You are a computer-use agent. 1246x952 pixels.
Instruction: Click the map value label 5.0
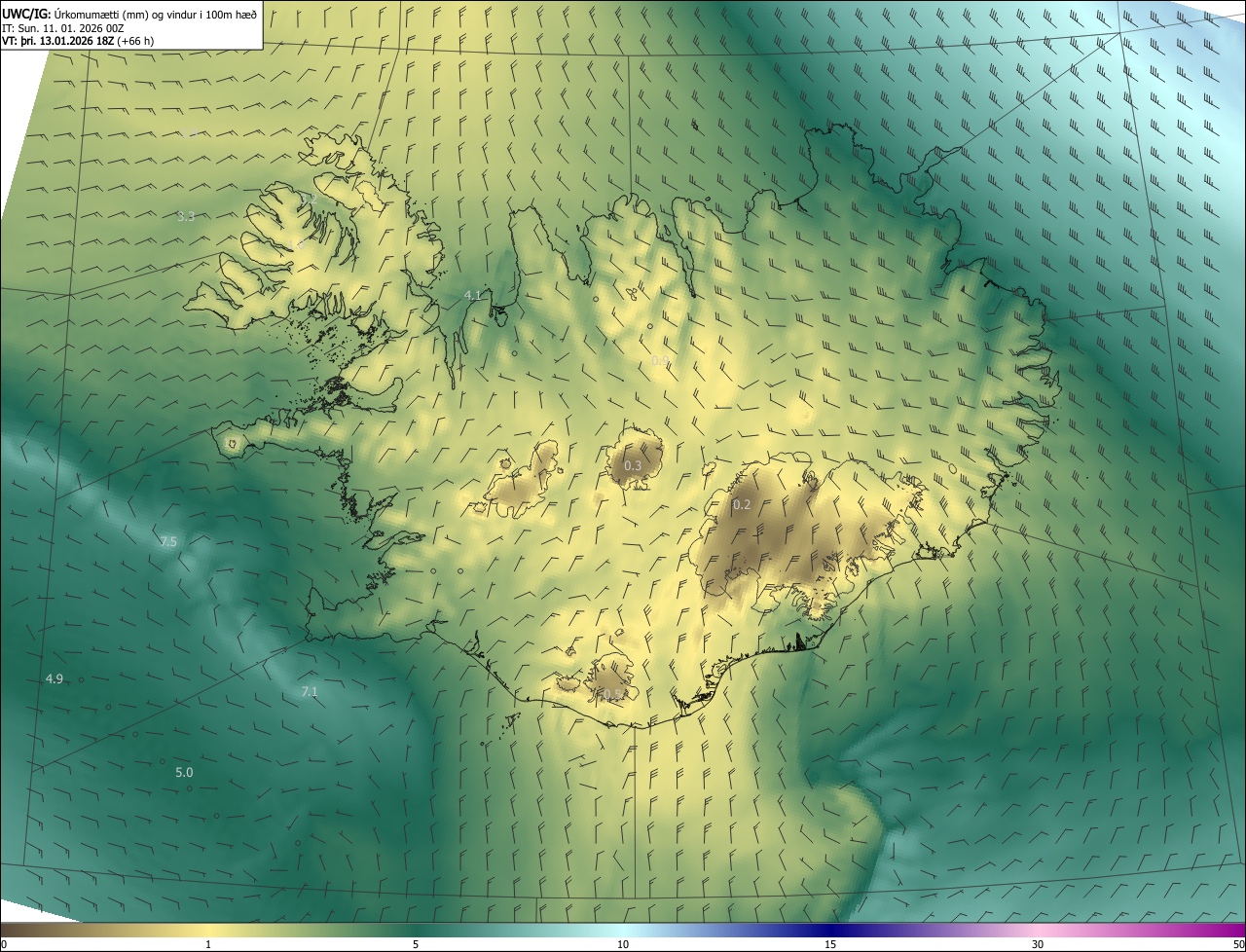pyautogui.click(x=184, y=772)
